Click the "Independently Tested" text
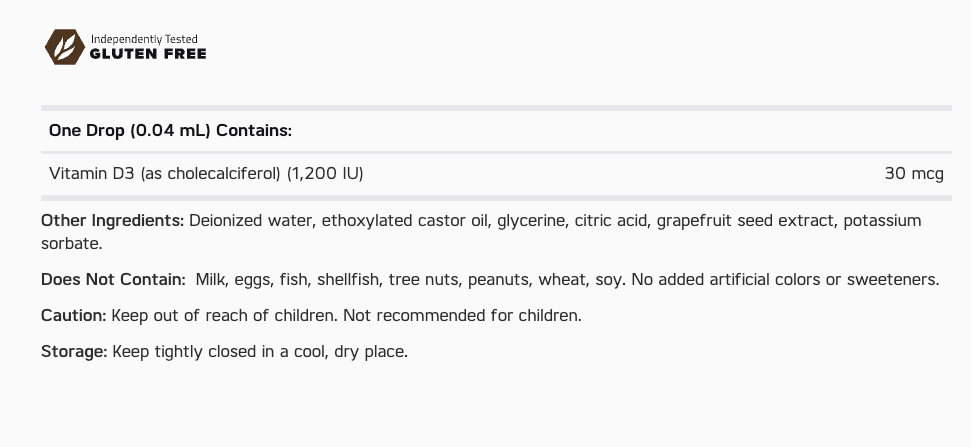 click(144, 39)
